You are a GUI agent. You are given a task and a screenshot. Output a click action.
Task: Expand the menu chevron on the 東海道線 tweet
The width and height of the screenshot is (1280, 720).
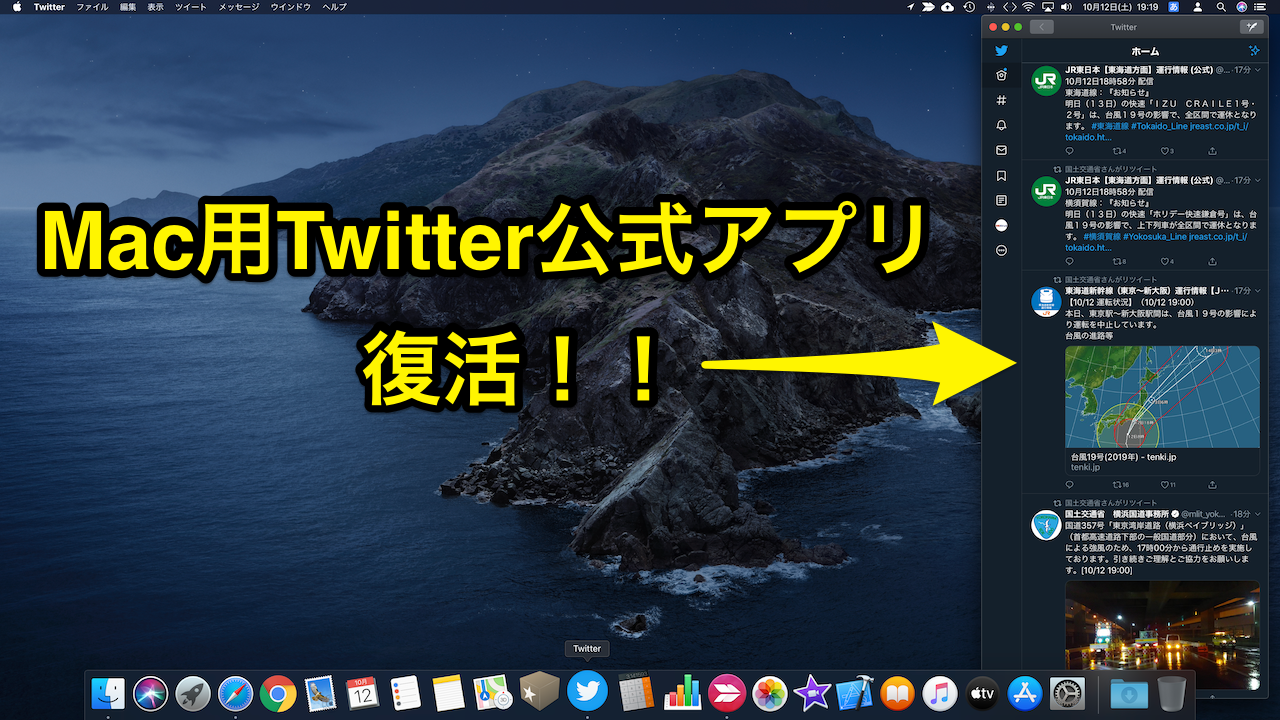coord(1258,70)
